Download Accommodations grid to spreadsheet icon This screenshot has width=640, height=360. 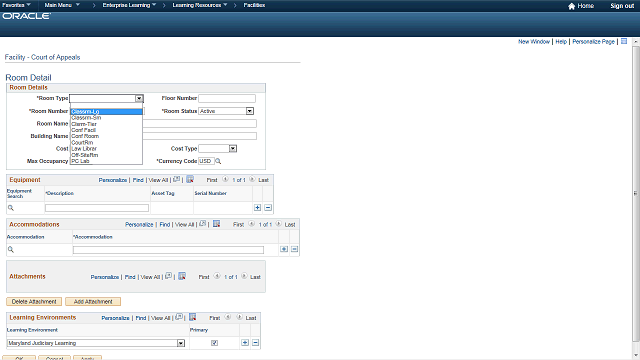(216, 224)
